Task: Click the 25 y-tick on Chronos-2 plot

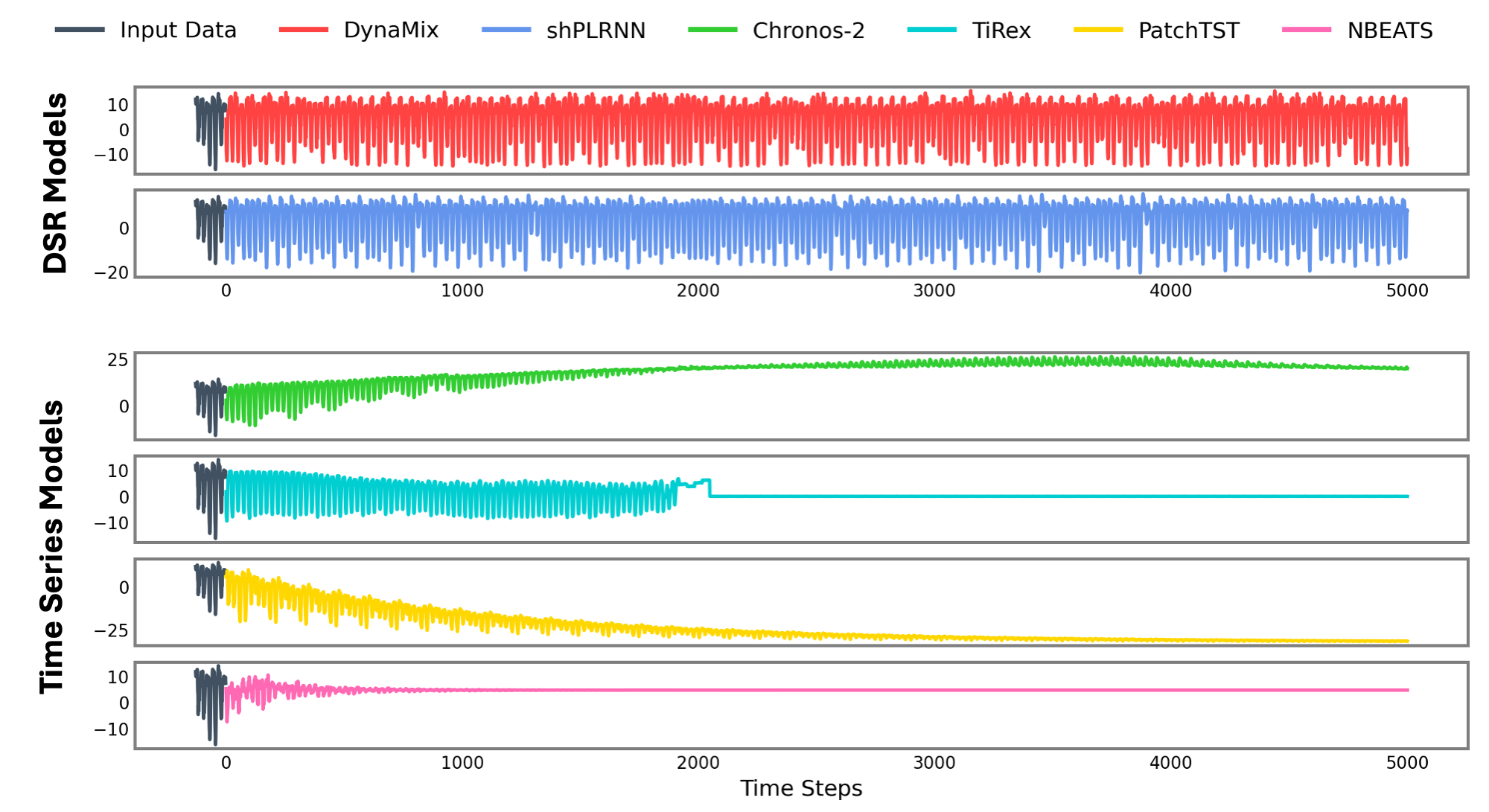Action: click(x=118, y=360)
